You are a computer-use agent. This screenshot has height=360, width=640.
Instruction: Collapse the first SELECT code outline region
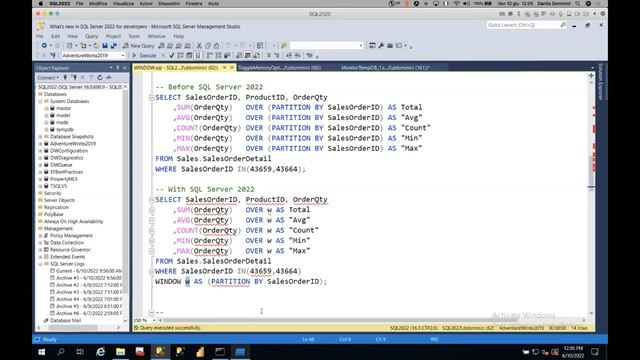point(151,98)
